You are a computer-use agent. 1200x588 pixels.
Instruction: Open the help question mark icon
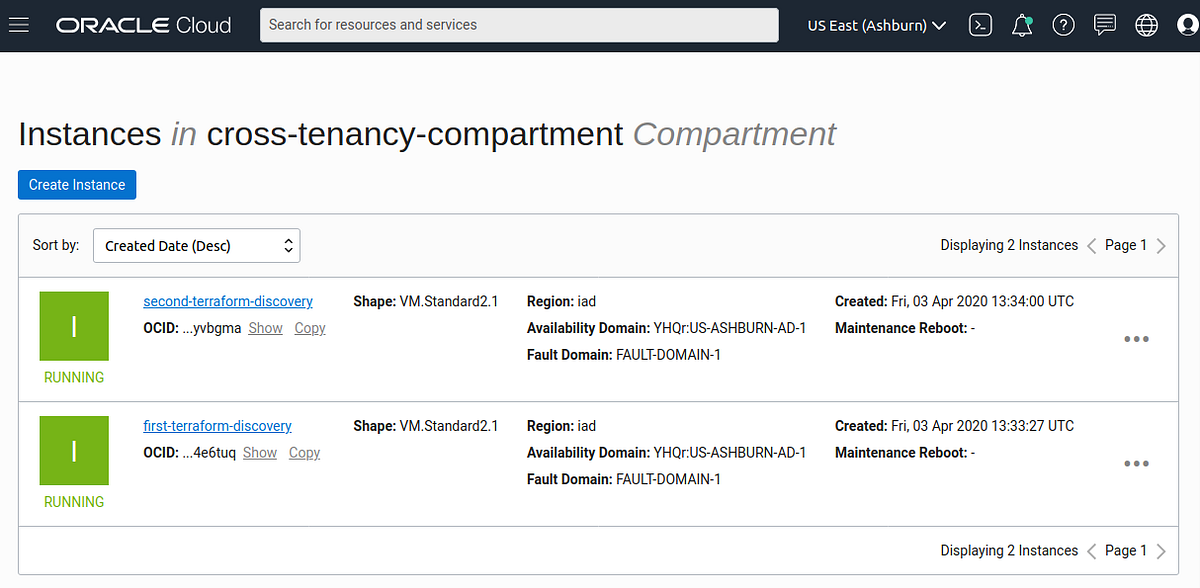coord(1063,25)
